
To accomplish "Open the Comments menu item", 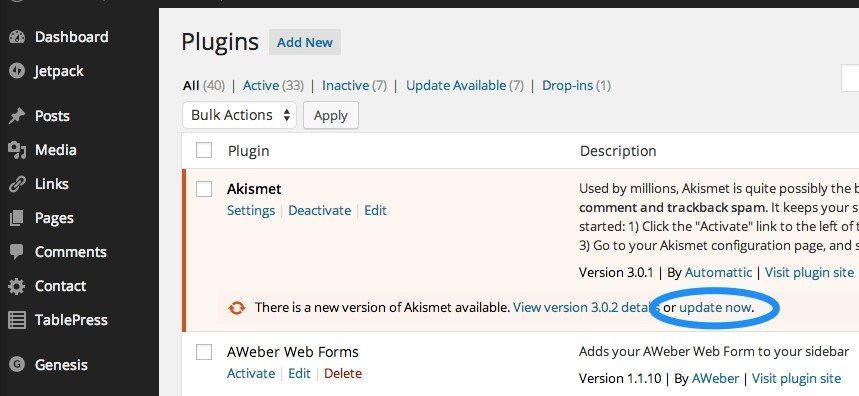I will coord(71,252).
